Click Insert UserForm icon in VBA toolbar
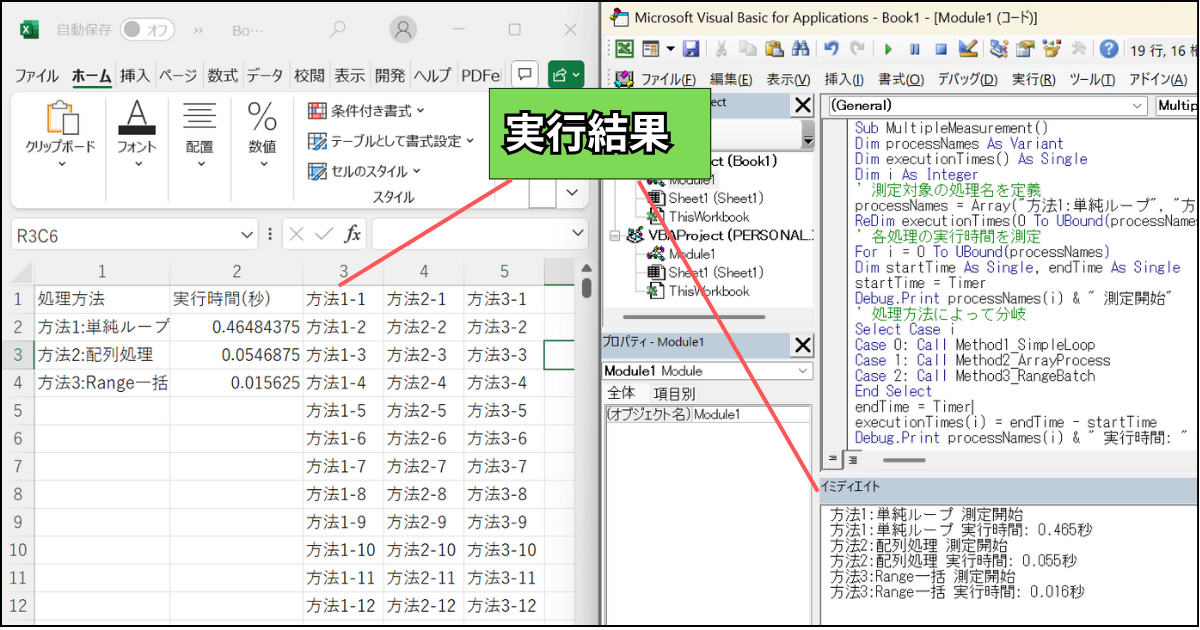Screen dimensions: 1200x630 pos(650,48)
